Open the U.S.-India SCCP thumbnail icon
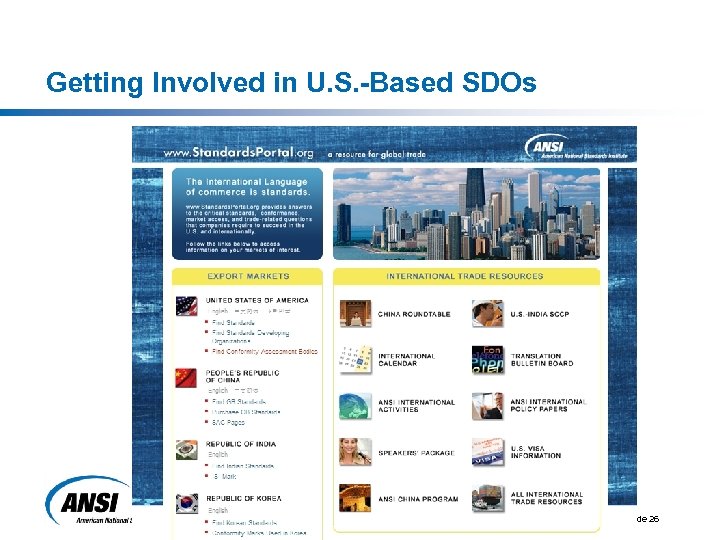This screenshot has height=540, width=720. click(x=488, y=314)
